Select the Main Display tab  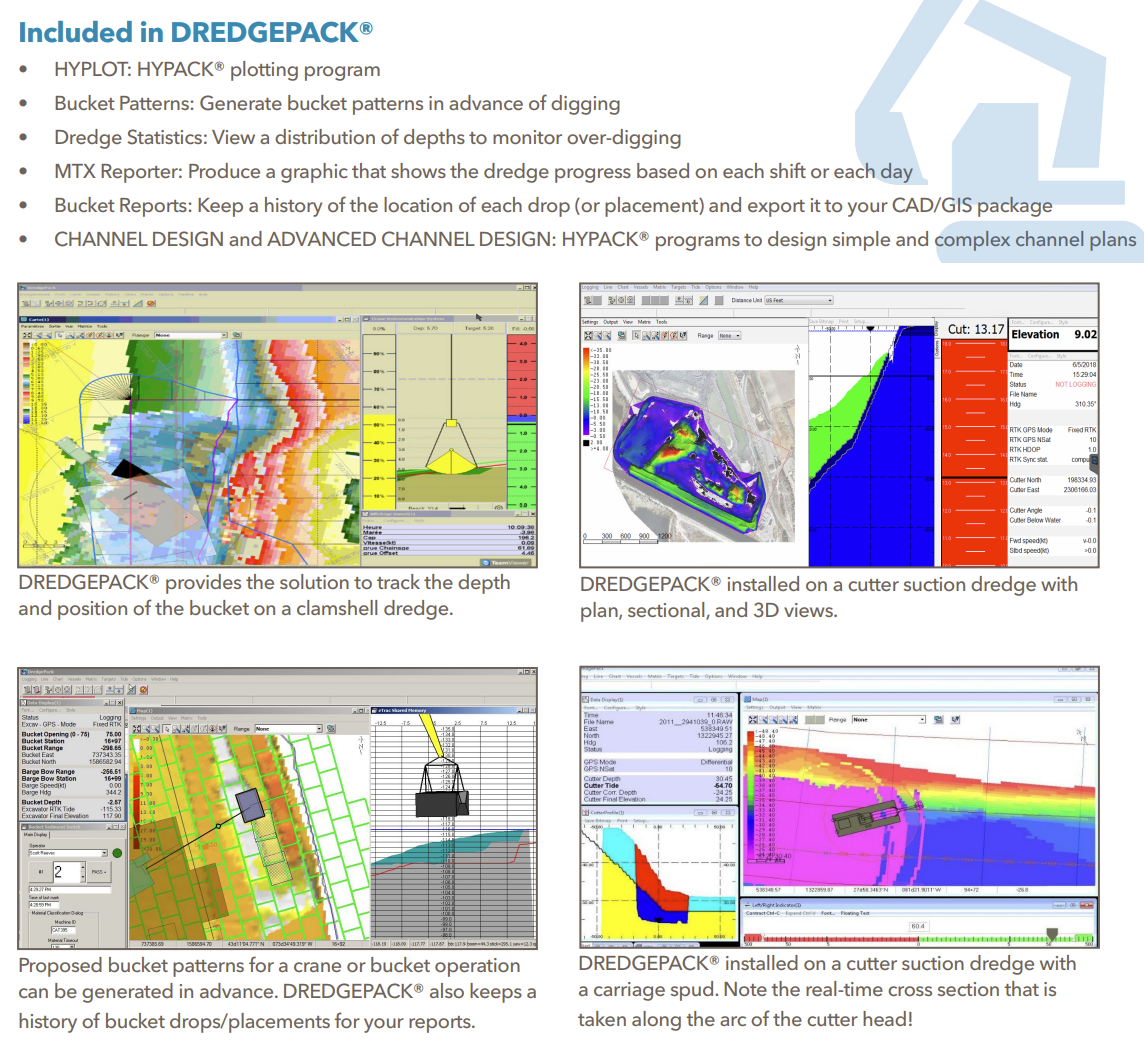[36, 834]
